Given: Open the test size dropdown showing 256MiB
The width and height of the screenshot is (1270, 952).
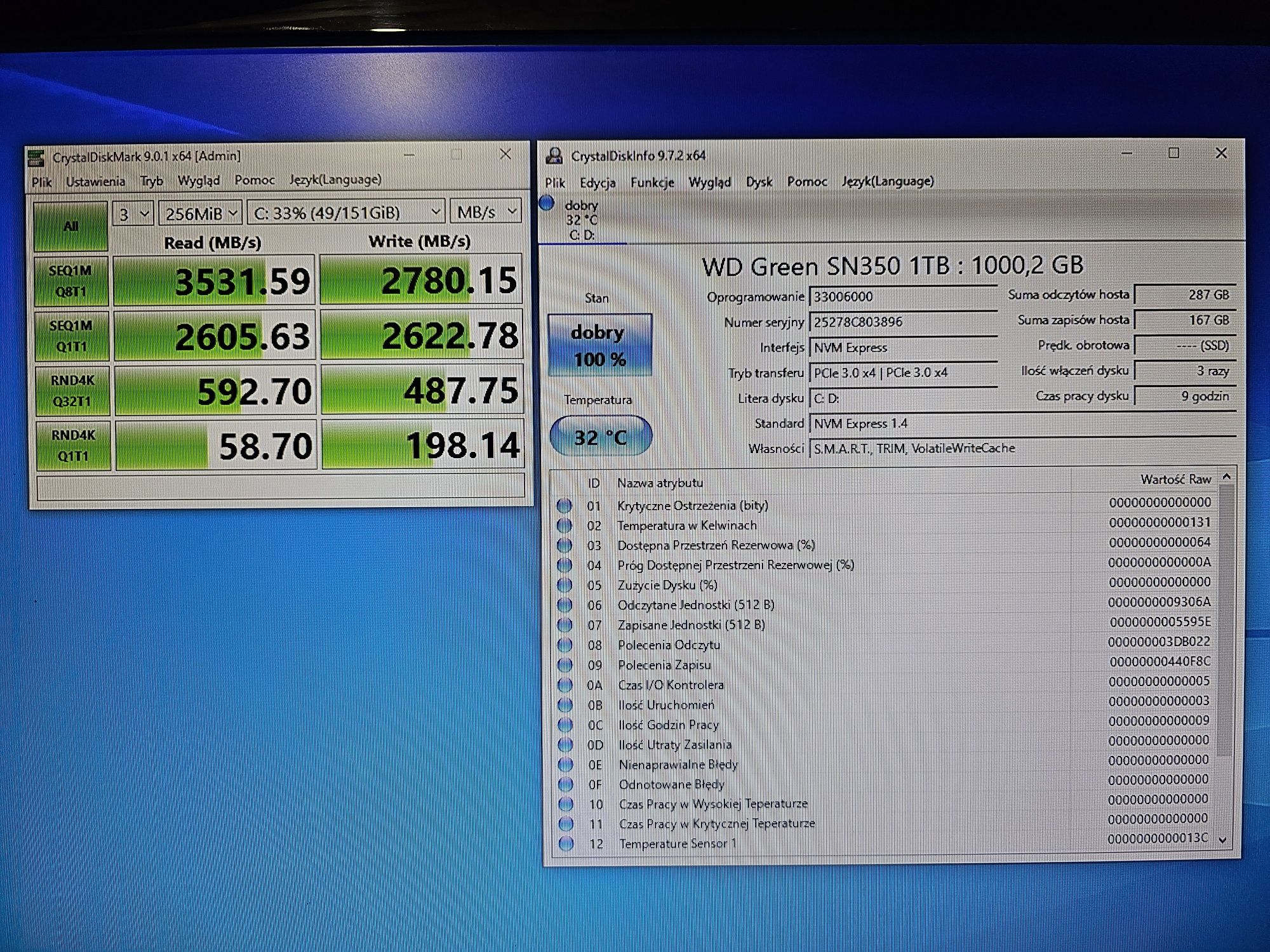Looking at the screenshot, I should pyautogui.click(x=200, y=213).
